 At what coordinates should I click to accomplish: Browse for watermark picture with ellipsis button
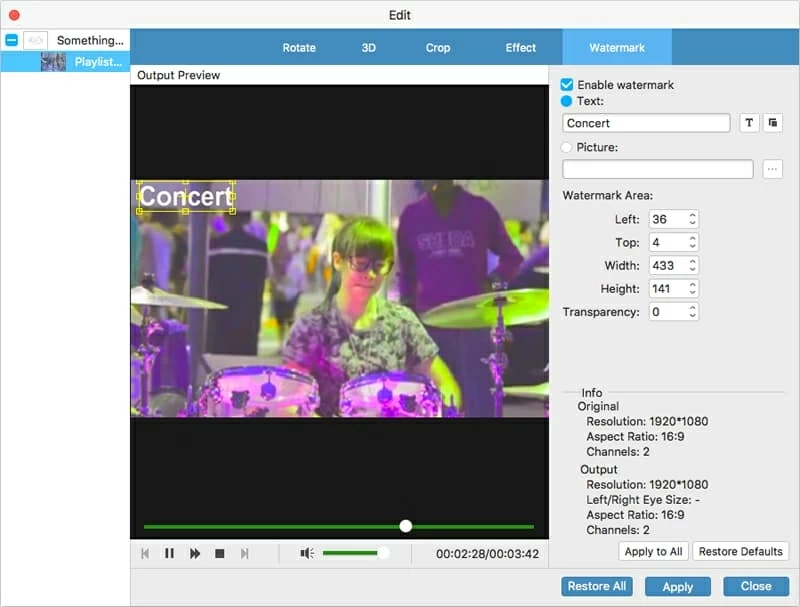click(772, 169)
